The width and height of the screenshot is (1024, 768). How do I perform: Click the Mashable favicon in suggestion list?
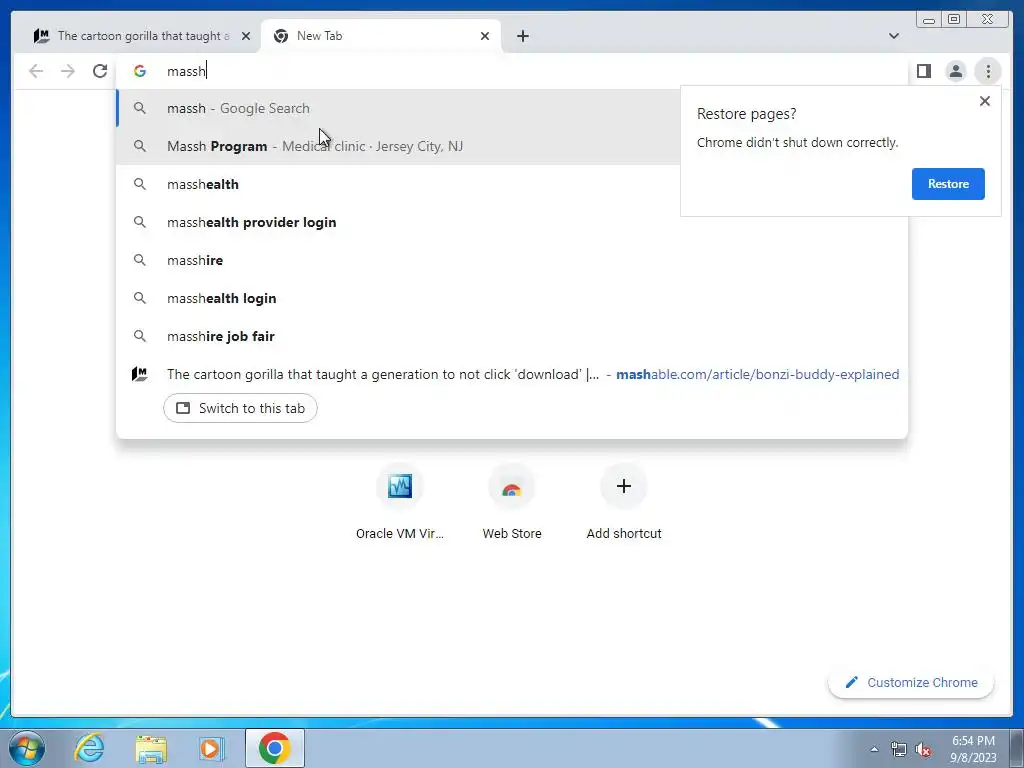click(x=139, y=374)
